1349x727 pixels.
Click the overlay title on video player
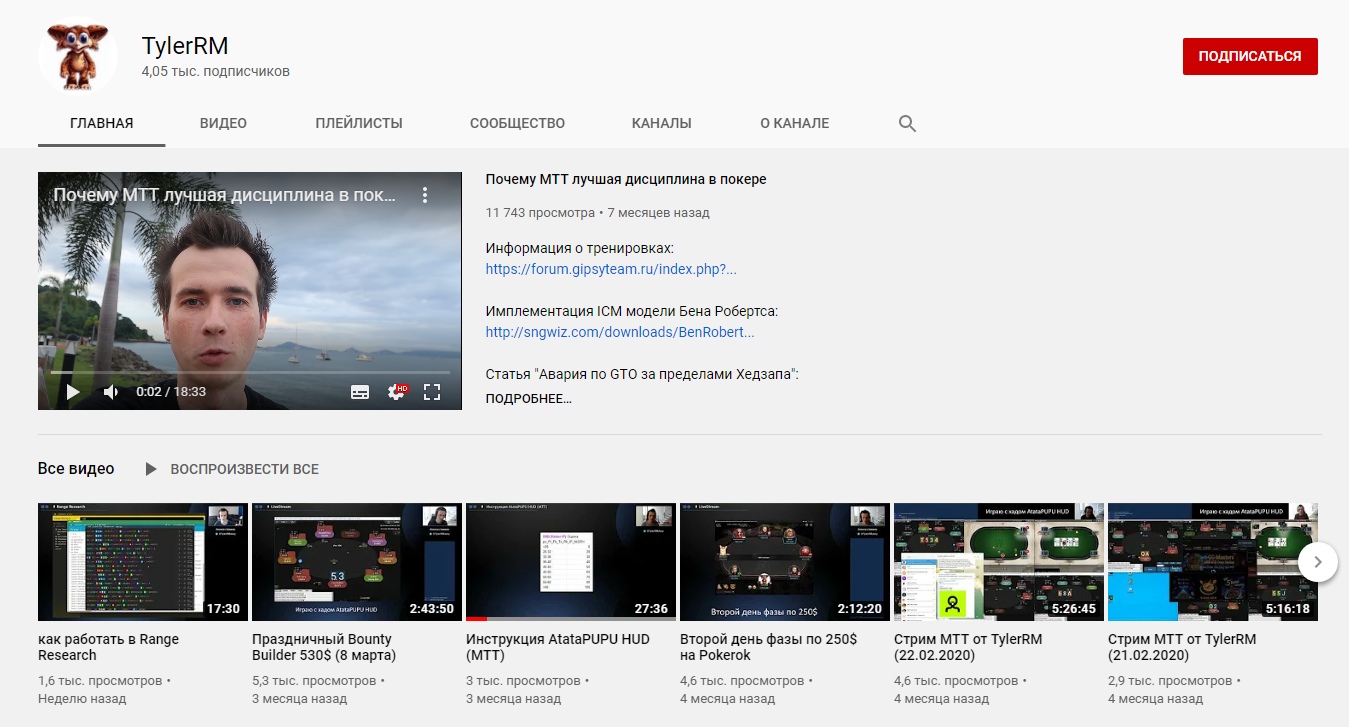tap(225, 195)
